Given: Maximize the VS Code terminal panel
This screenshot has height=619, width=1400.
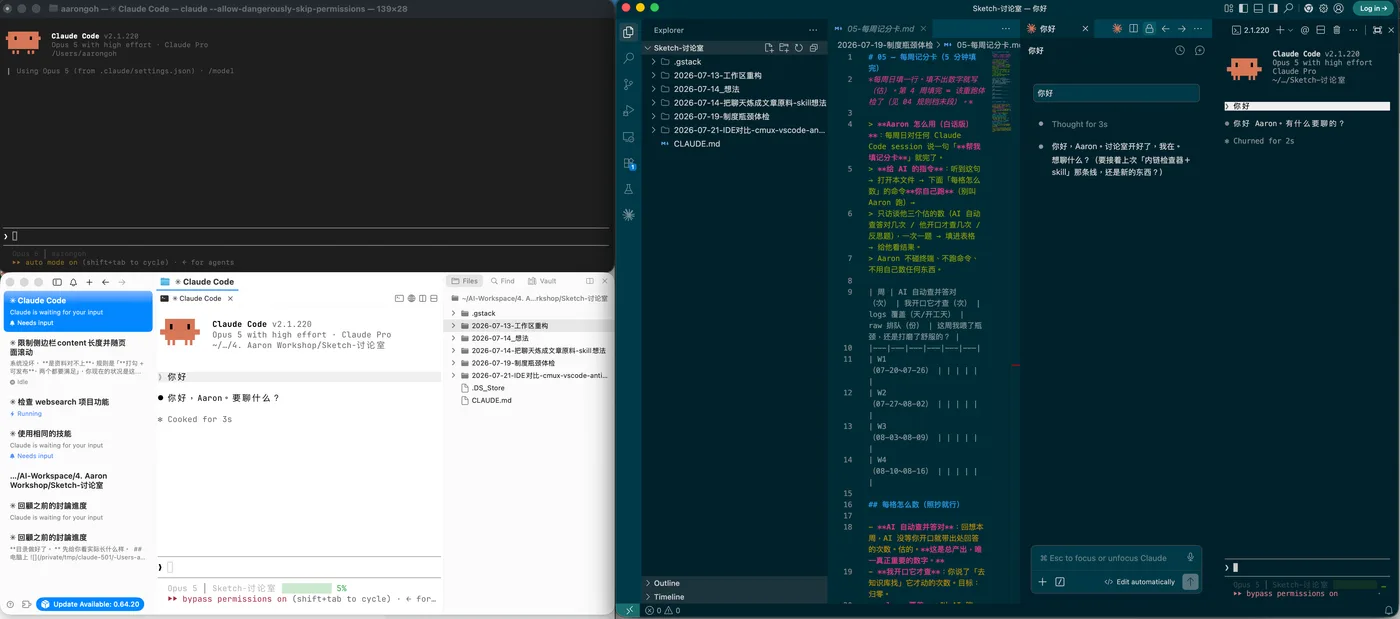Looking at the screenshot, I should coord(1378,29).
